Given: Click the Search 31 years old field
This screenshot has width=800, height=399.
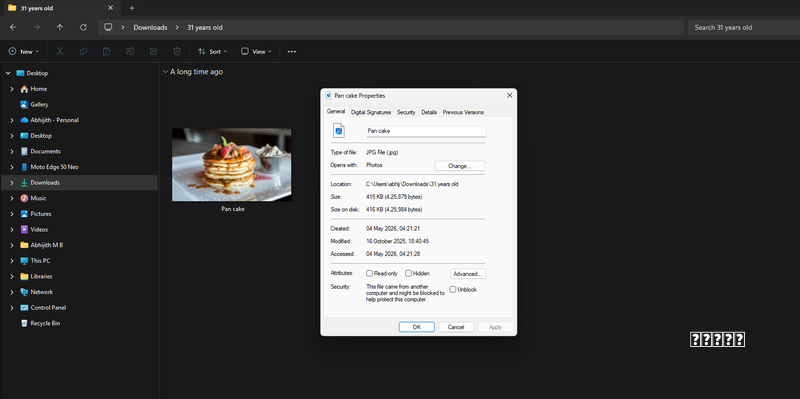Looking at the screenshot, I should [743, 28].
